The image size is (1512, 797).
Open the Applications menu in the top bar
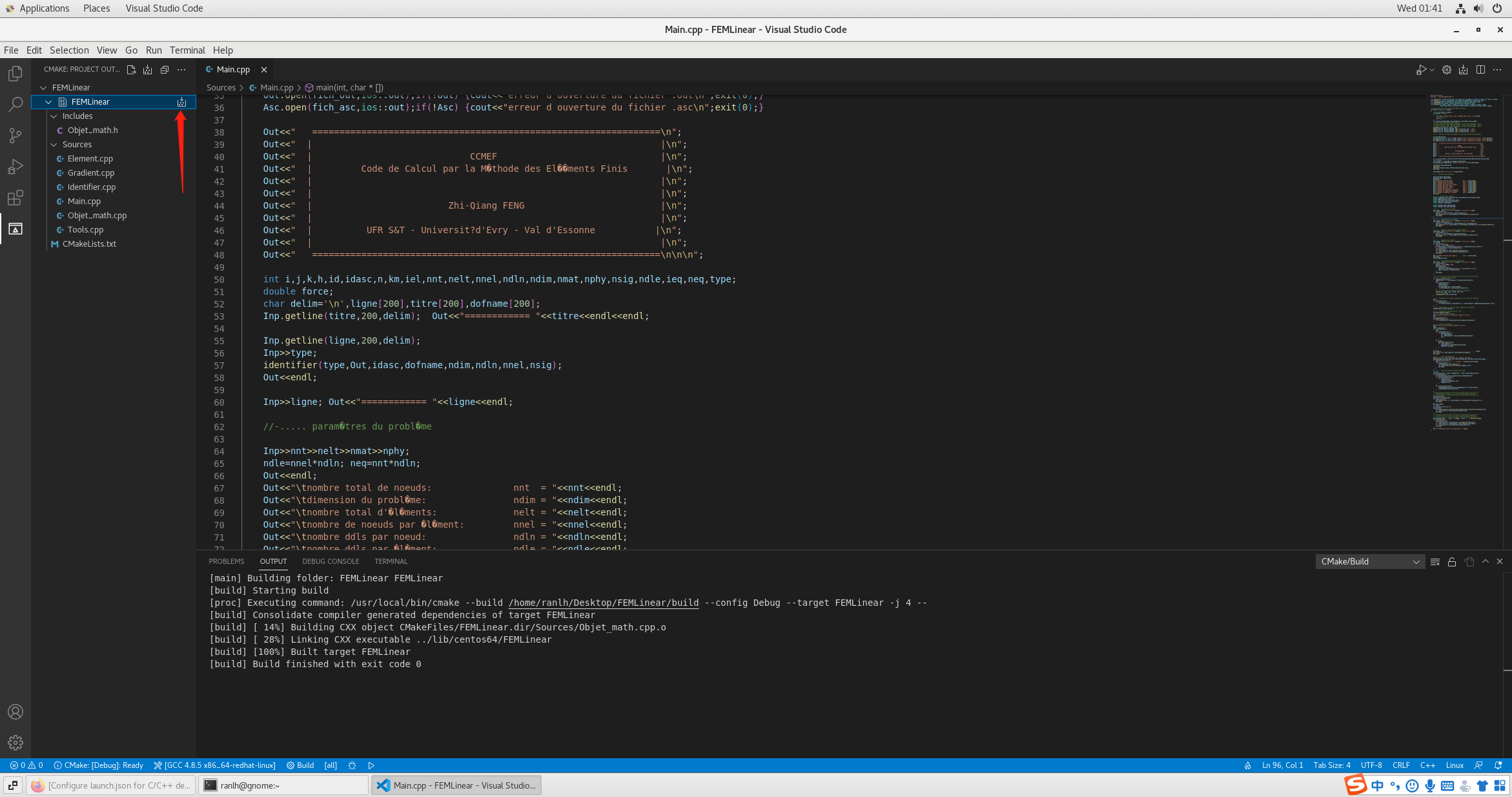pos(38,8)
